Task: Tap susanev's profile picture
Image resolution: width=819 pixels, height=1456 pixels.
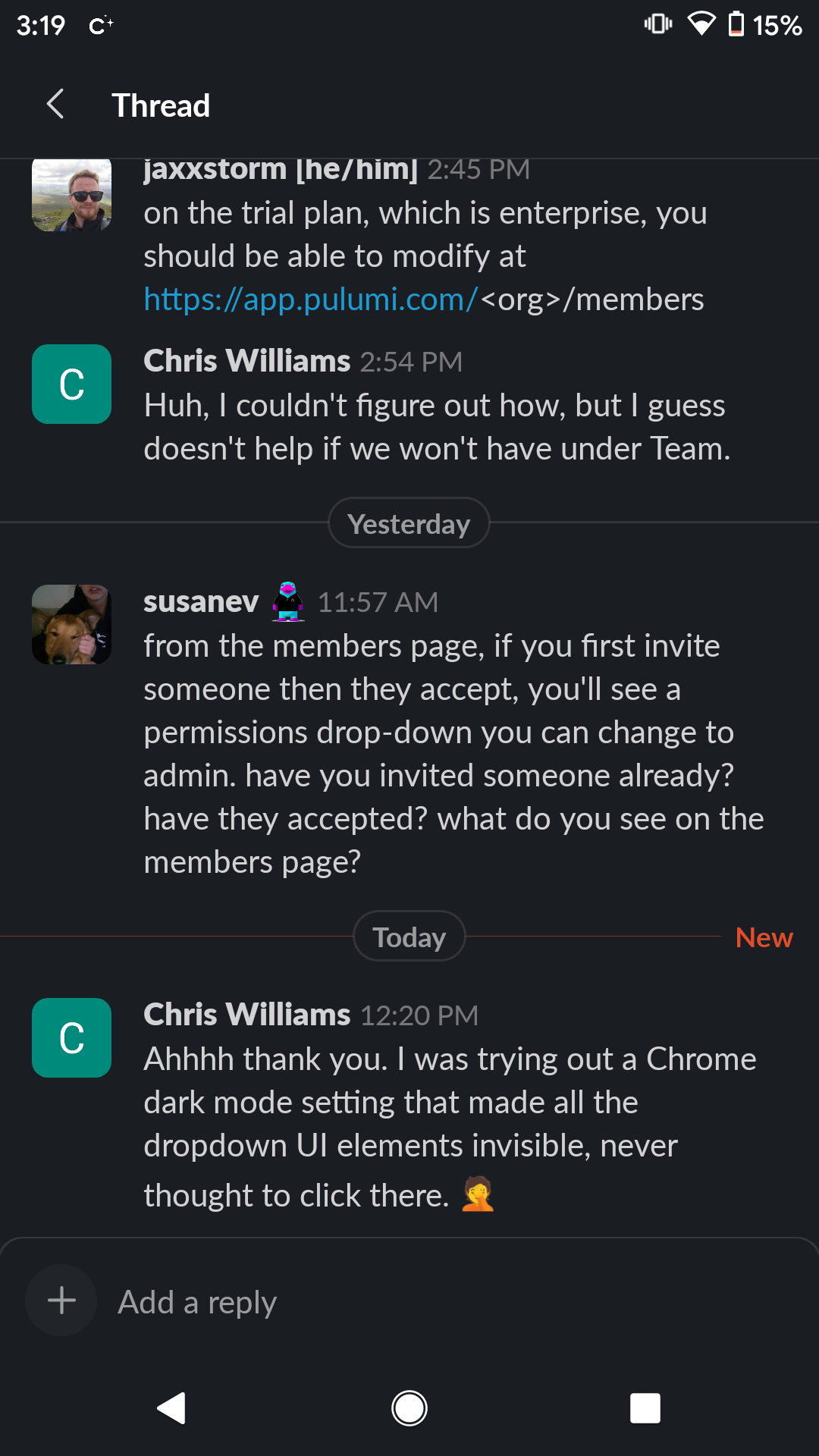Action: click(71, 624)
